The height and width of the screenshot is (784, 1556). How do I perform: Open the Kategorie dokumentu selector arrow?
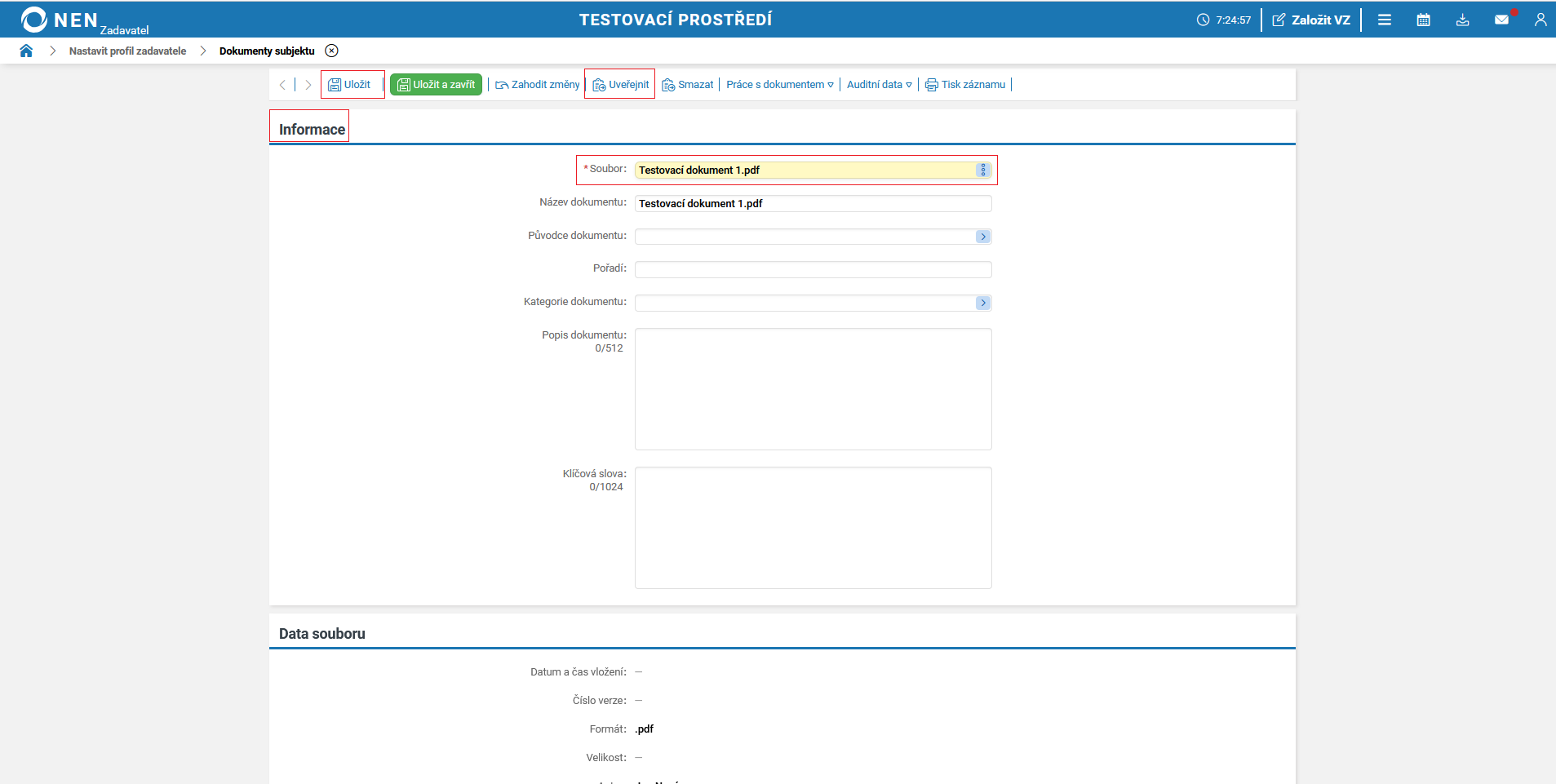pos(983,303)
